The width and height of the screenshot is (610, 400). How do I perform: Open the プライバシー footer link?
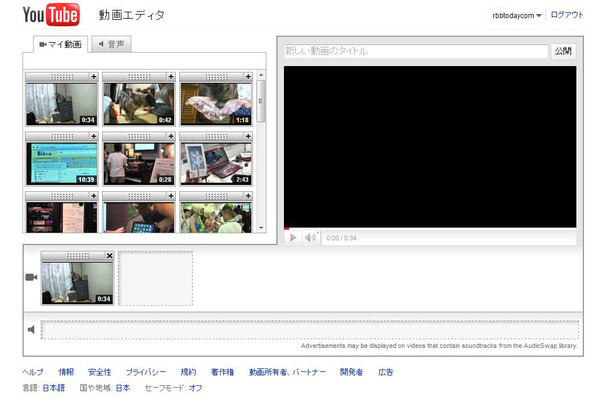click(146, 372)
